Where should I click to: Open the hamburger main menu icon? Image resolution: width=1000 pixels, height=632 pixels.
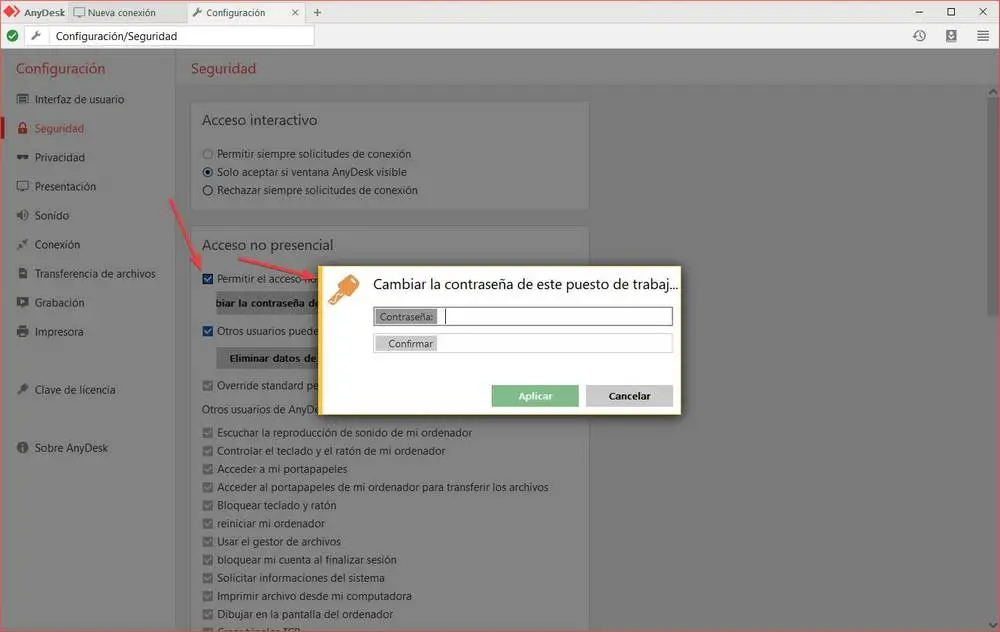[x=983, y=36]
